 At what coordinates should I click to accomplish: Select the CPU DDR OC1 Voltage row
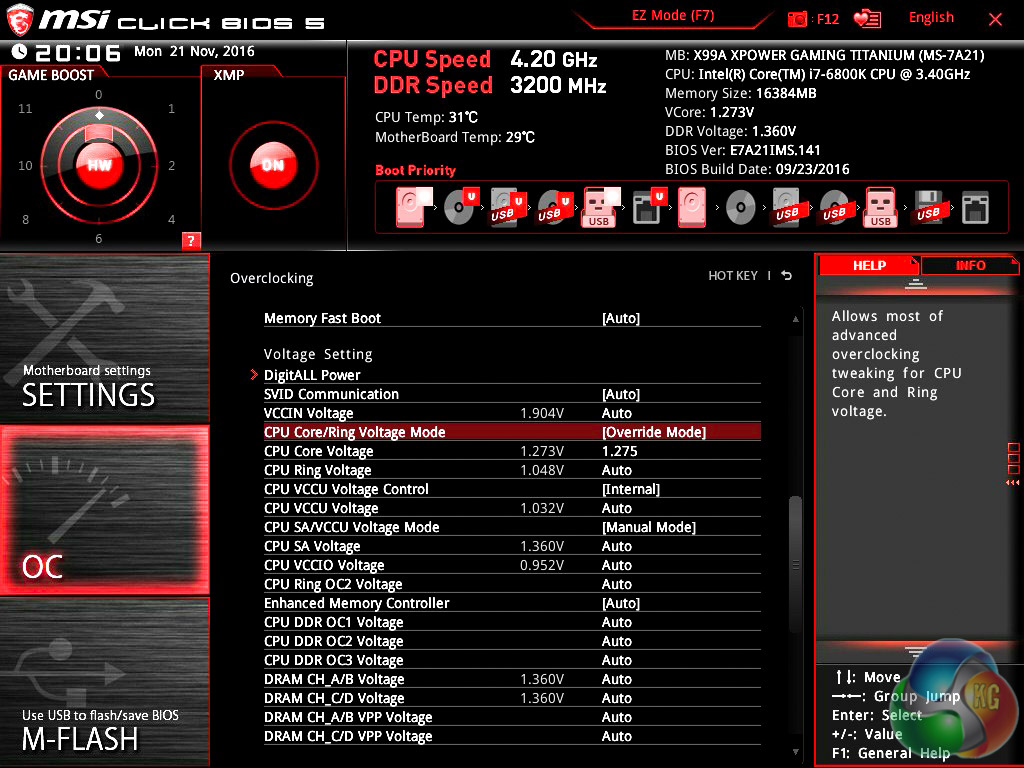(x=512, y=622)
